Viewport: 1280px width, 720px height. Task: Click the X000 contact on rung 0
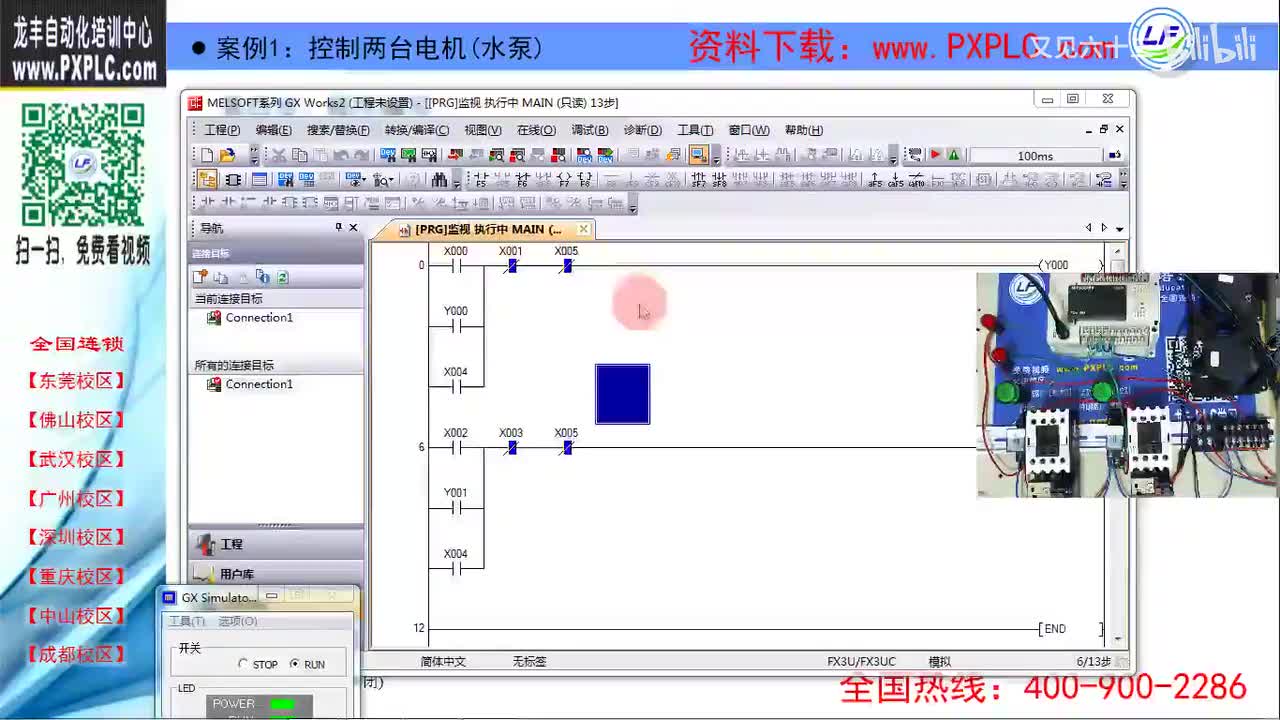click(x=456, y=265)
